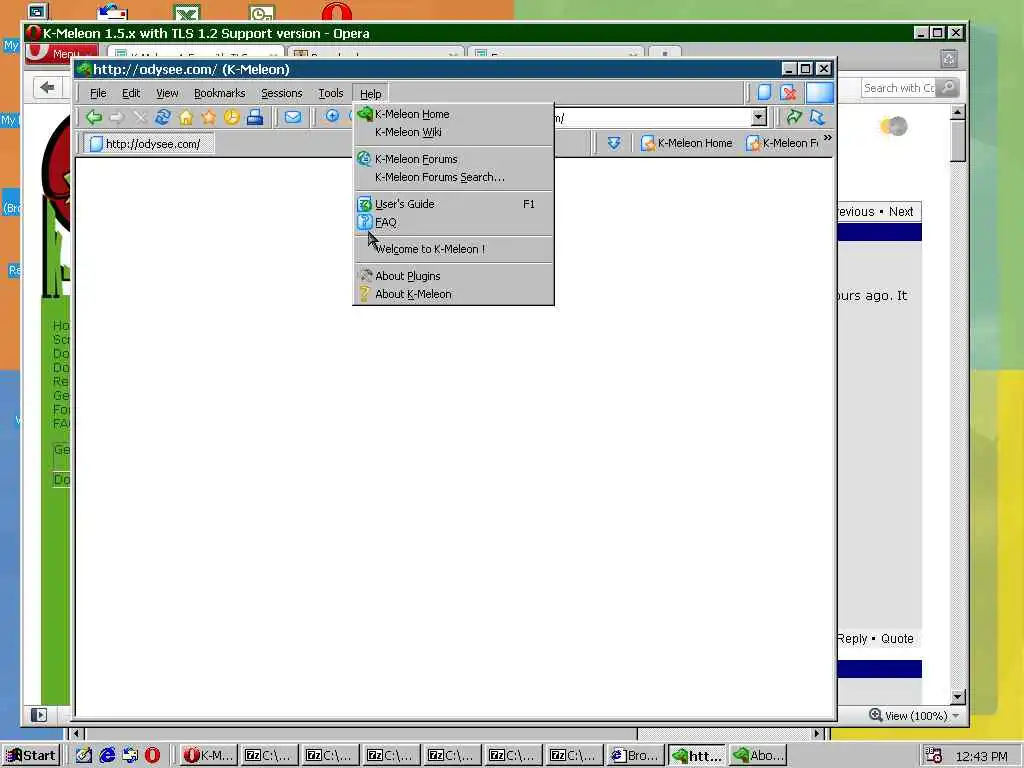Click the blue throbber square in K-Meleon
Screen dimensions: 1024x768
point(820,93)
